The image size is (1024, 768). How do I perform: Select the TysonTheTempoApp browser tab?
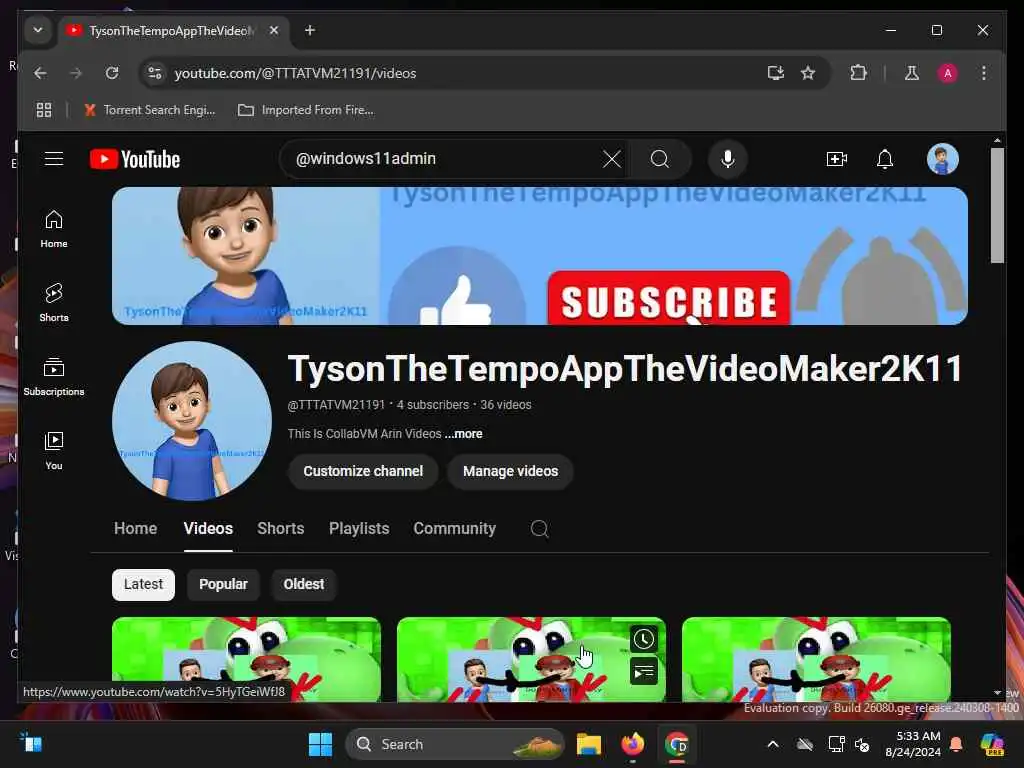coord(171,31)
